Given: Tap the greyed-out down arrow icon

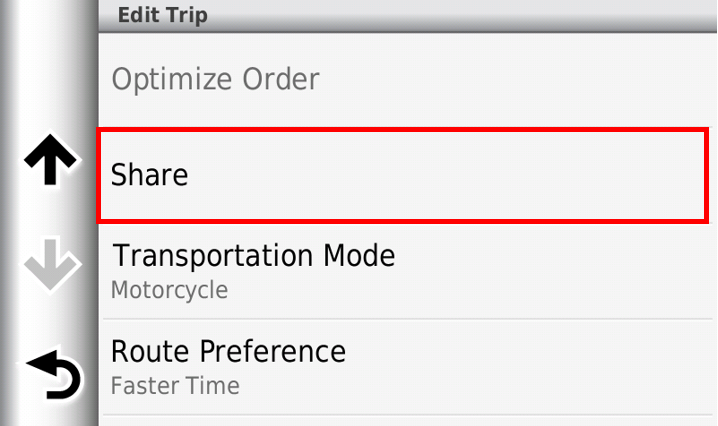Looking at the screenshot, I should point(51,263).
